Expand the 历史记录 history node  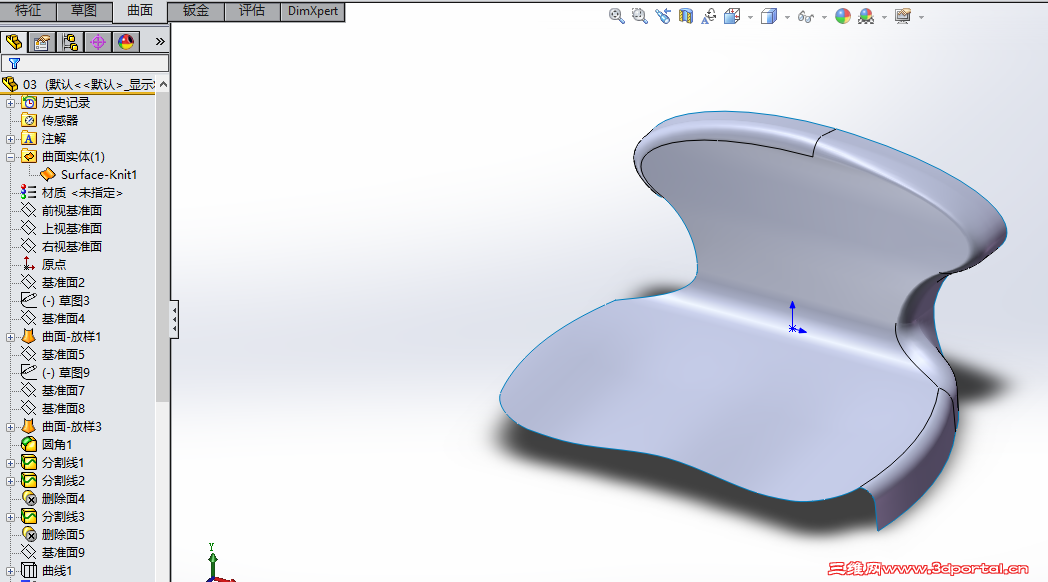click(x=11, y=103)
